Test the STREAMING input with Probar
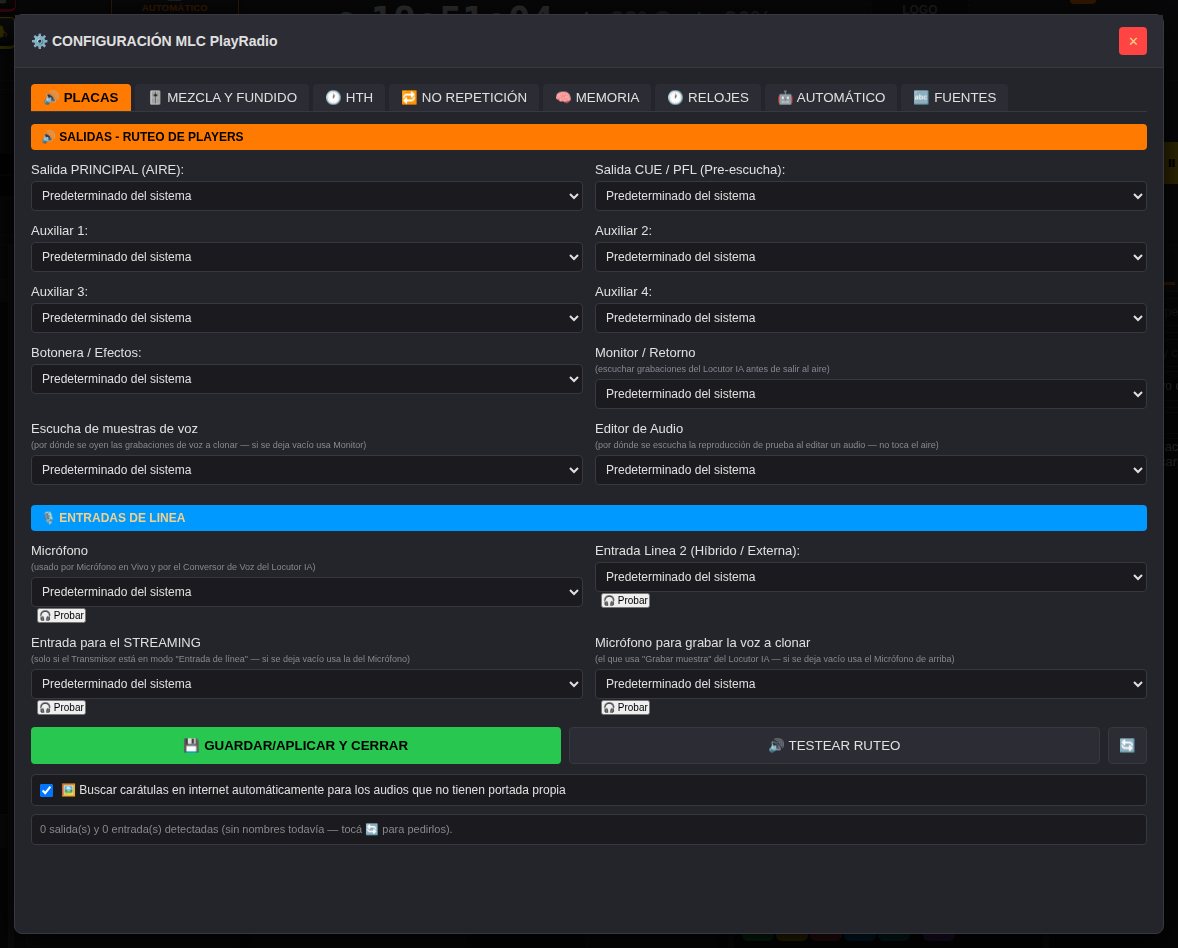The image size is (1178, 948). (x=62, y=708)
